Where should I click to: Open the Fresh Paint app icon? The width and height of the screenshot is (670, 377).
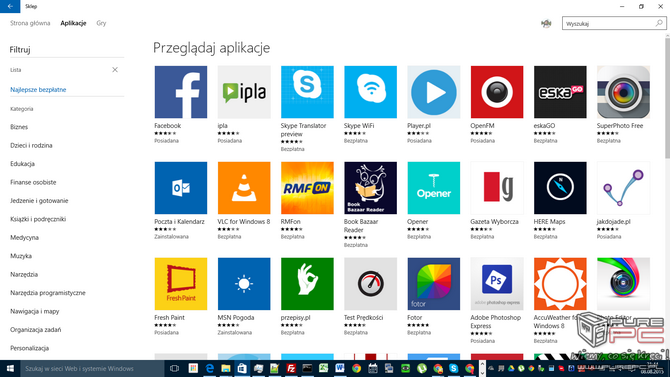point(181,284)
